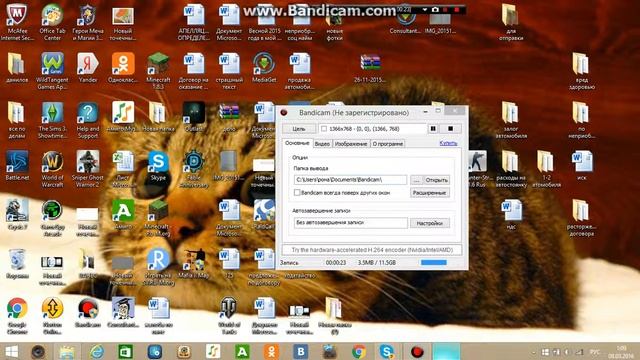
Task: Click the blue recording progress bar
Action: [433, 262]
